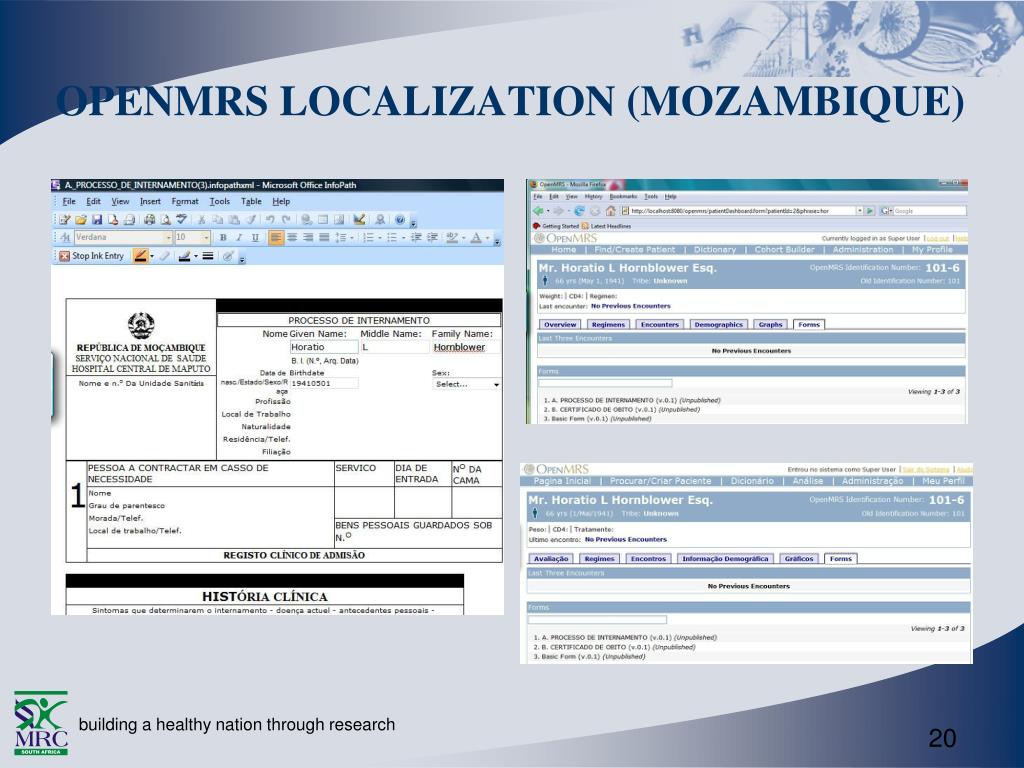
Task: Toggle Bold formatting in InfoPath
Action: coord(223,238)
